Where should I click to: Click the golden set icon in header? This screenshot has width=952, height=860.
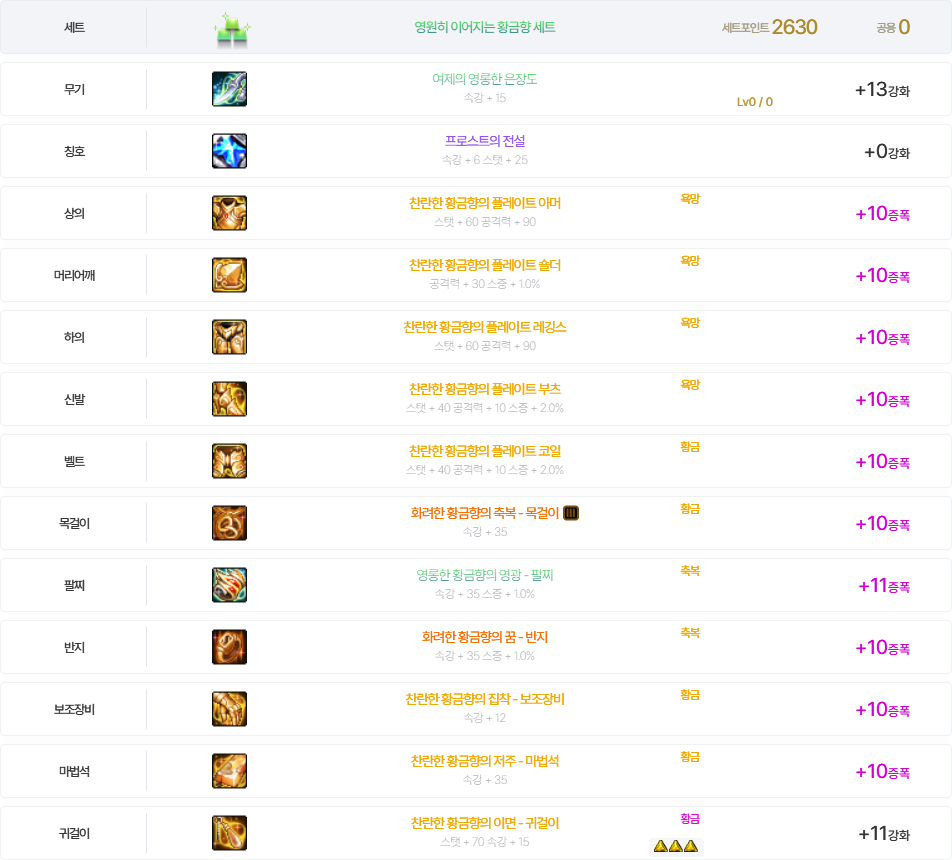[x=231, y=29]
